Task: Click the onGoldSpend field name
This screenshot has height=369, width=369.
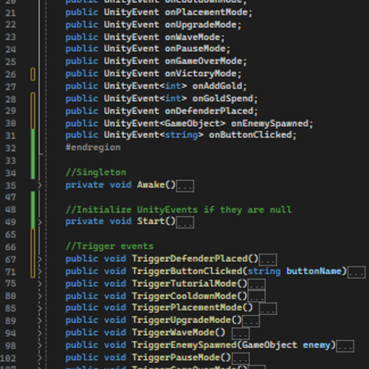Action: click(223, 98)
